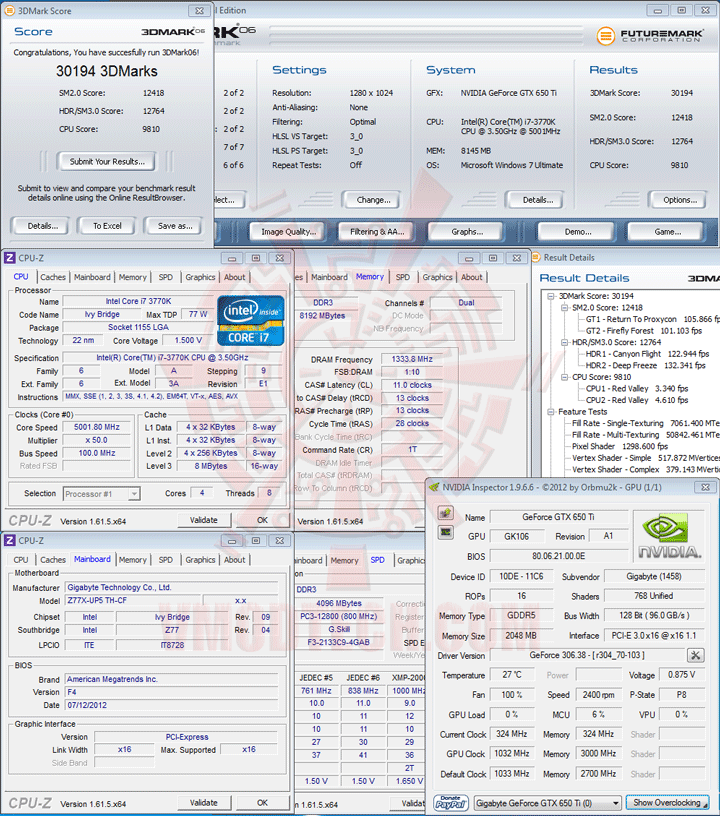Click the NVIDIA logo in NVIDIA Inspector
This screenshot has height=816, width=720.
point(669,536)
